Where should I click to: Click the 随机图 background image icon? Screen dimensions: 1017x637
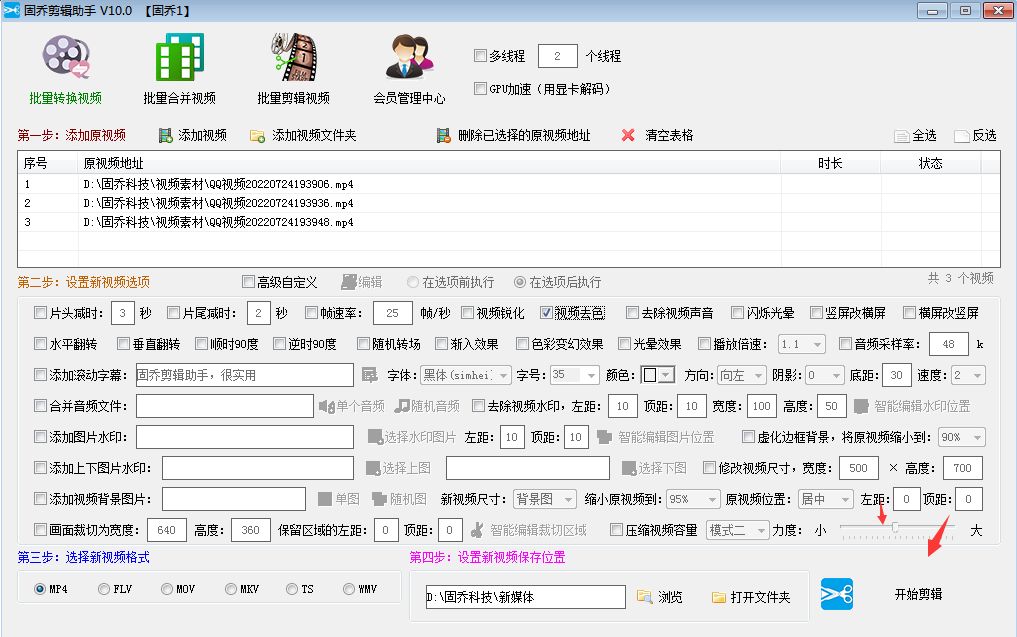pos(379,499)
